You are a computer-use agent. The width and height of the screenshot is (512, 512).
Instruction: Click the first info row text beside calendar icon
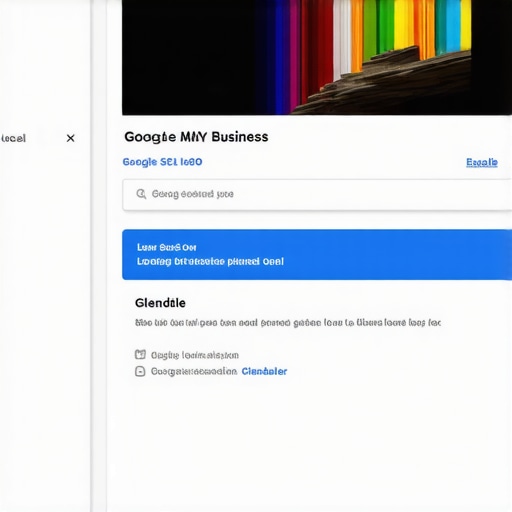click(195, 355)
